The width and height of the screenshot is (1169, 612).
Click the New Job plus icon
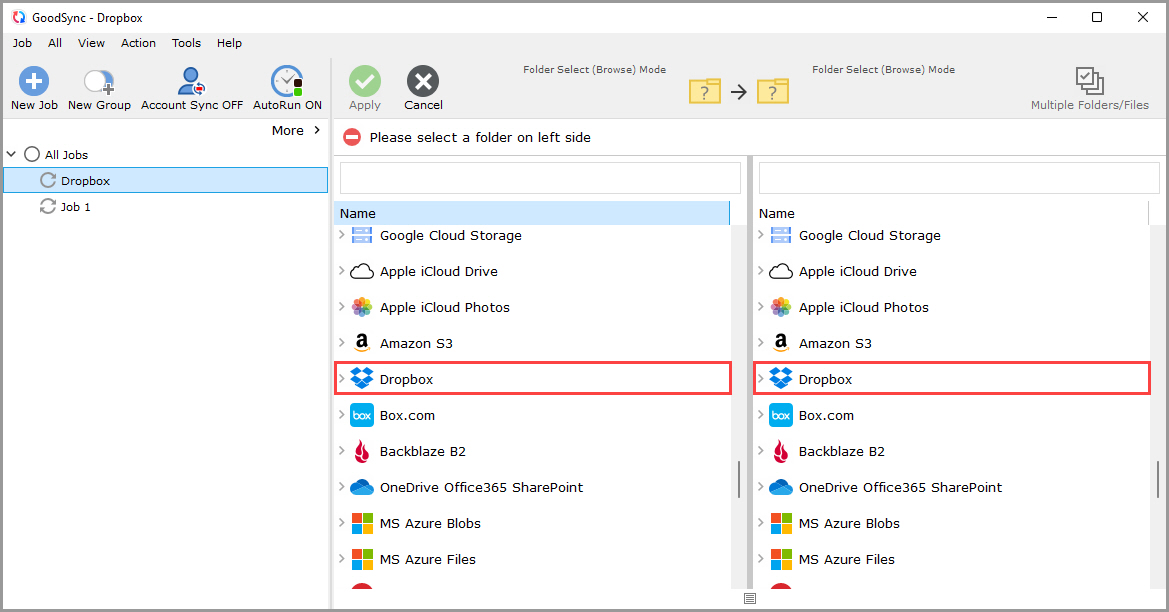[34, 81]
